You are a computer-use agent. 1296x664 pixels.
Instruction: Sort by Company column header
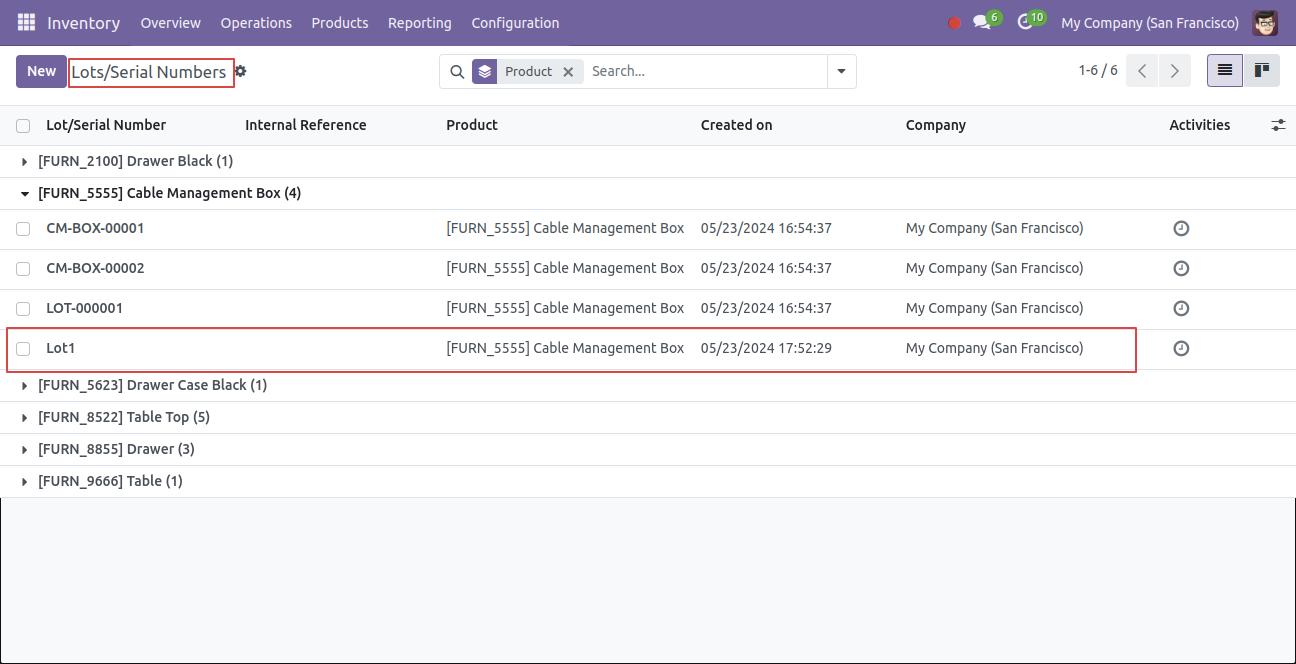pyautogui.click(x=936, y=125)
